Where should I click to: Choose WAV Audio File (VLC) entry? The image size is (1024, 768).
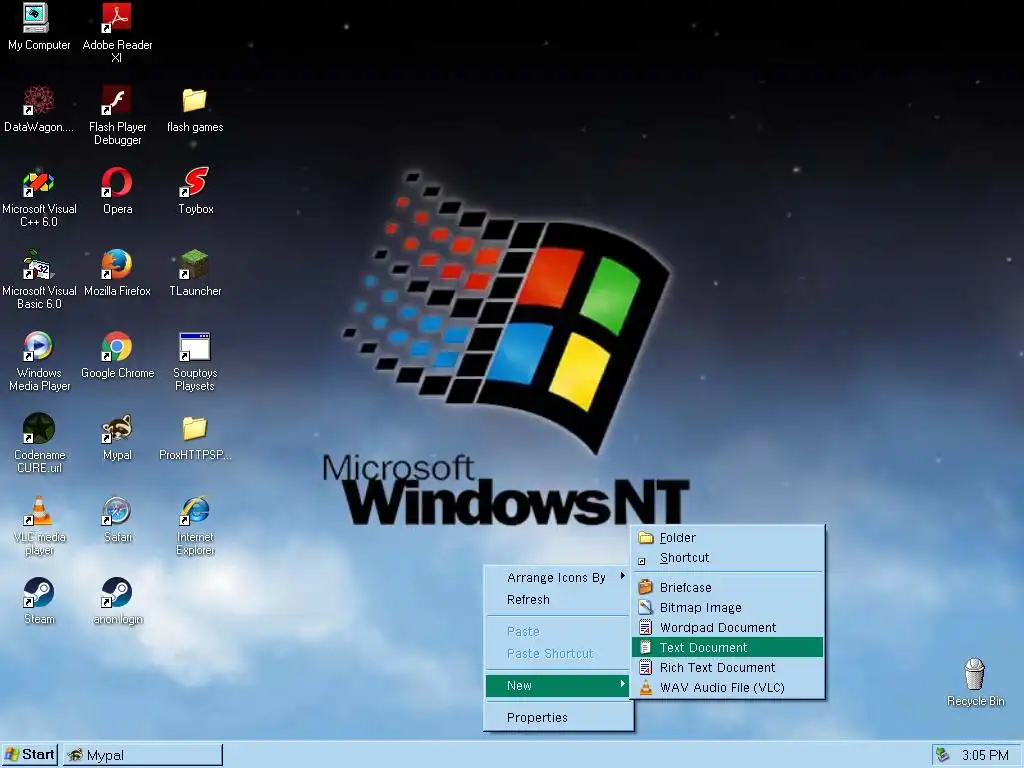(x=728, y=687)
